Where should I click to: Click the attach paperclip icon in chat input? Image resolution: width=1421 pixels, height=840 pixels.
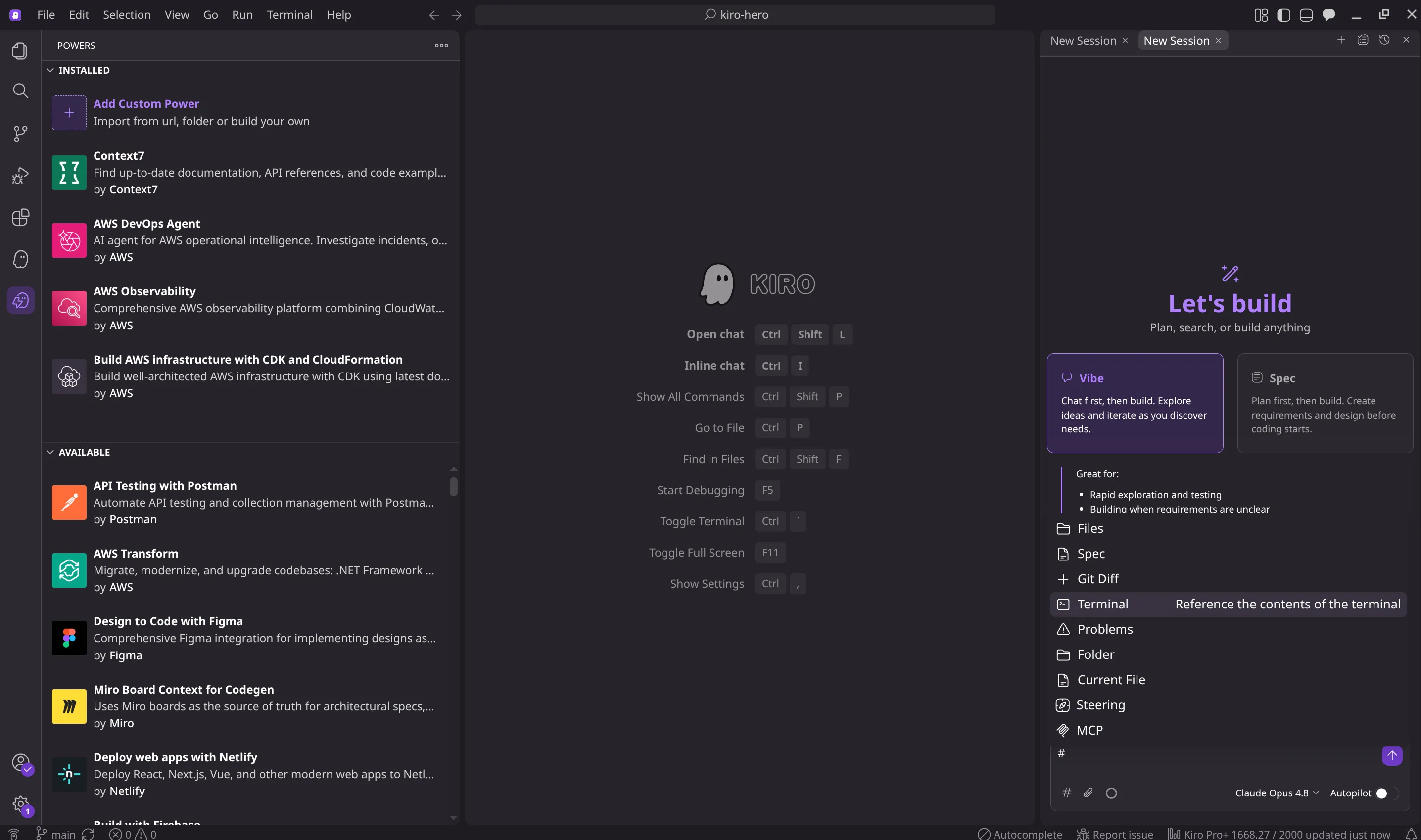(1088, 793)
